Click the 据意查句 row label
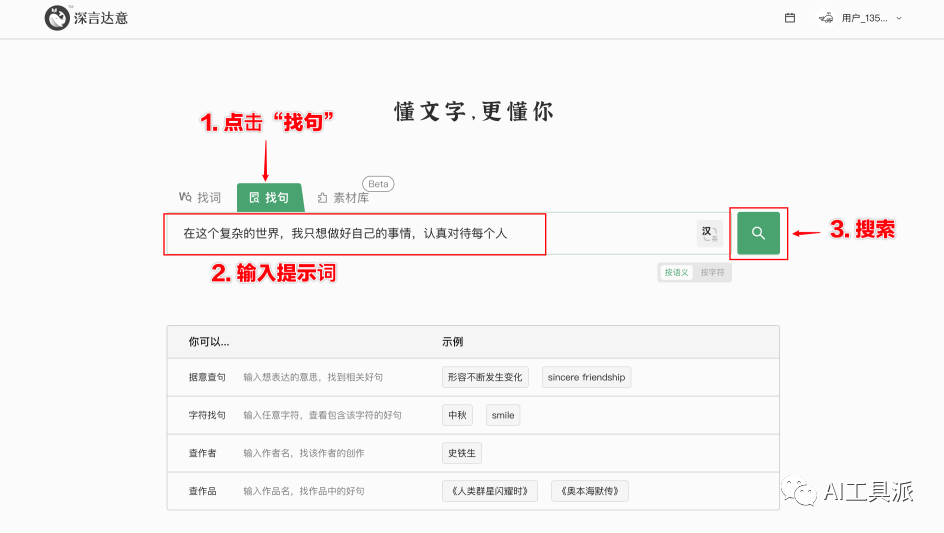 207,377
